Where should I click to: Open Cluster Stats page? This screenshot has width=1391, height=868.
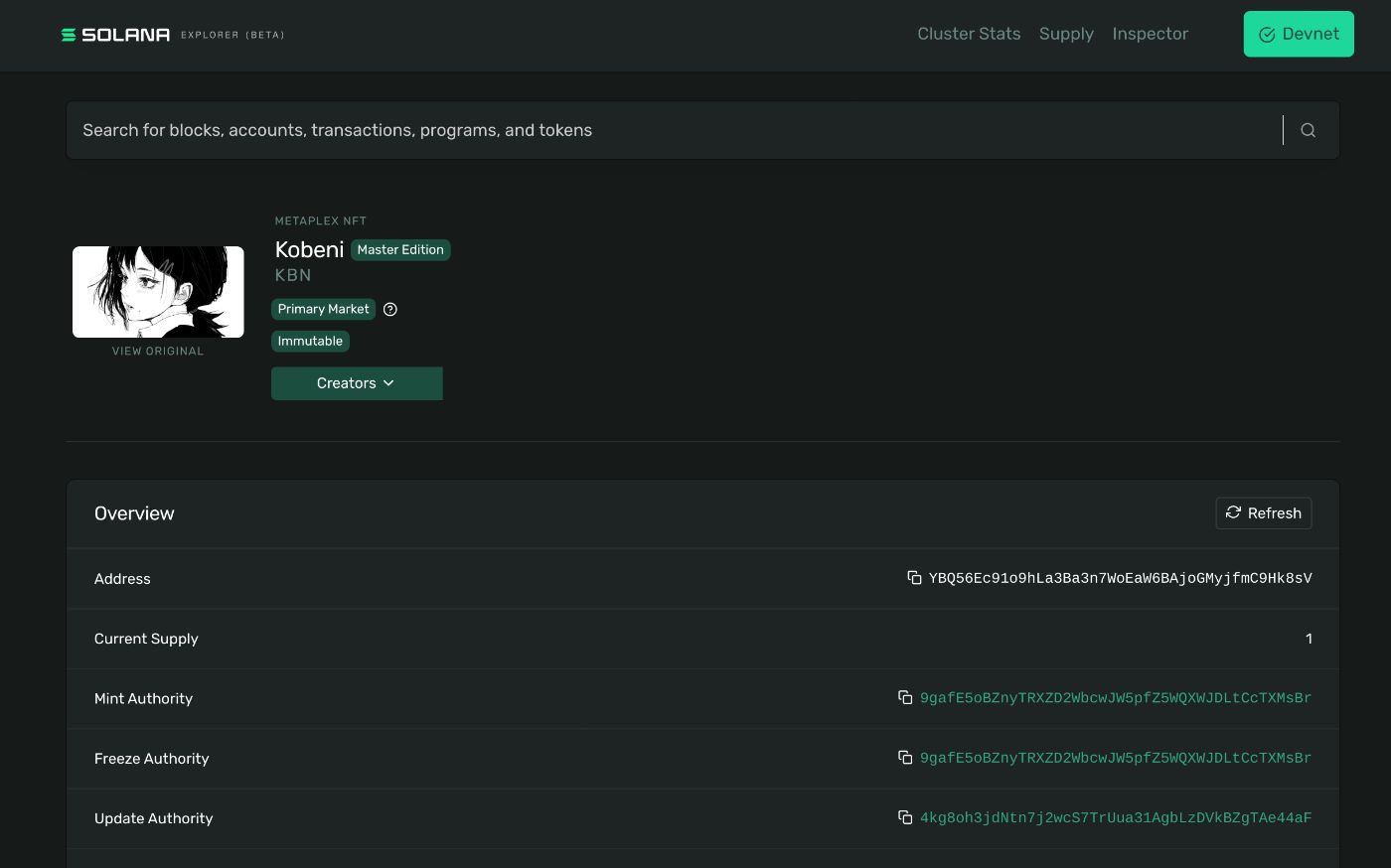tap(969, 34)
